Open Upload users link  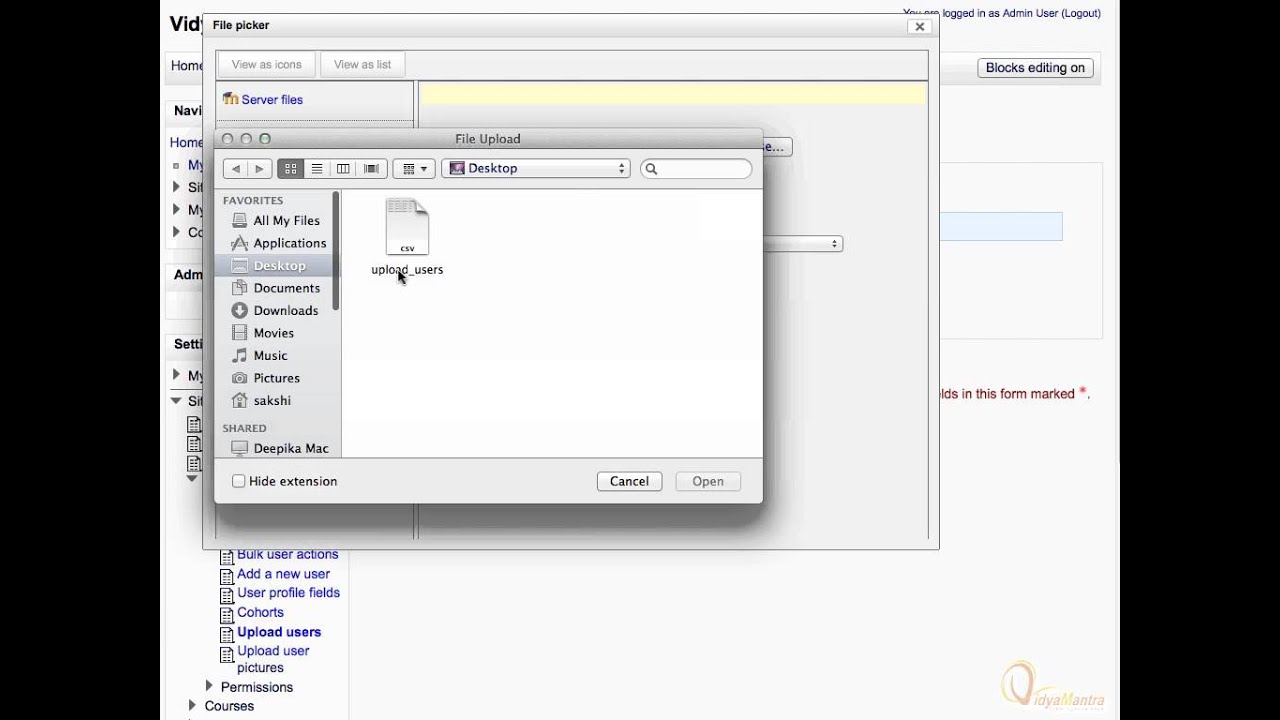pos(279,632)
